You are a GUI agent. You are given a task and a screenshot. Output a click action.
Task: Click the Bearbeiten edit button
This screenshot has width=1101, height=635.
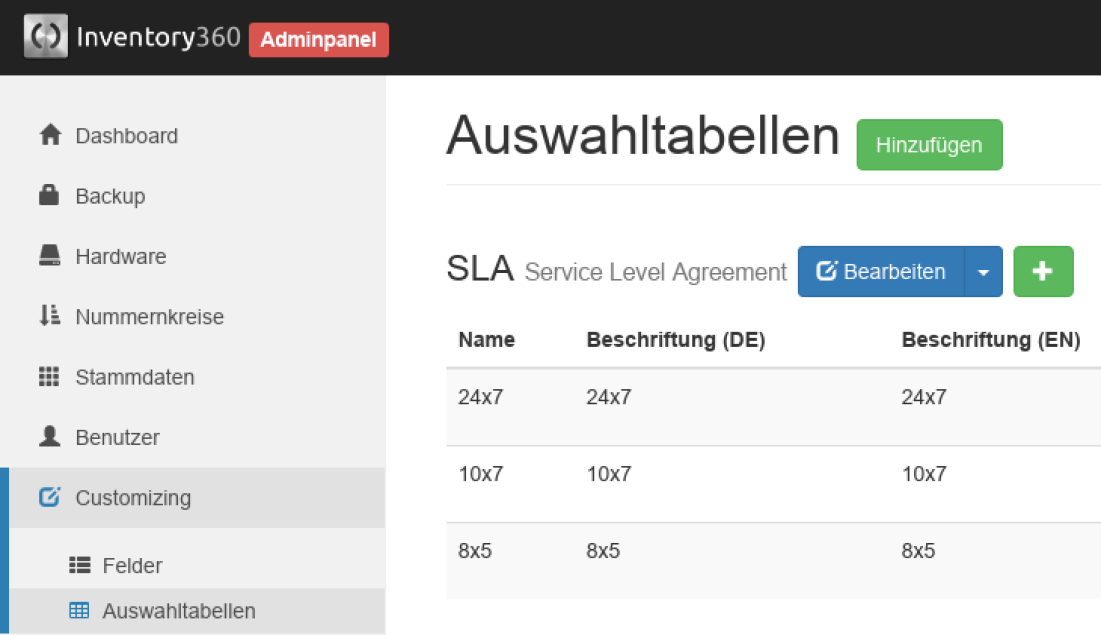tap(881, 272)
